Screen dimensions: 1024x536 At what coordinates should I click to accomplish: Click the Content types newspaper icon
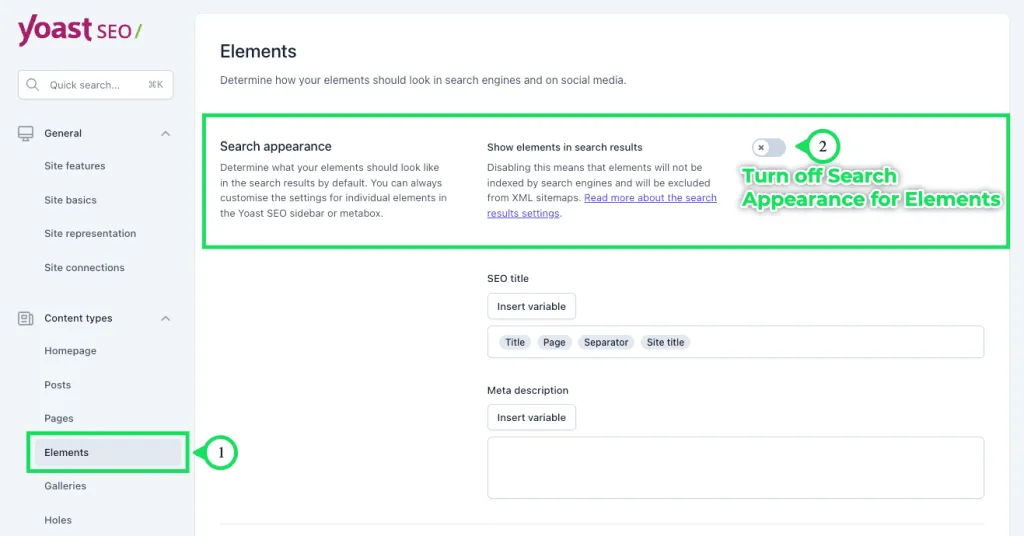[x=25, y=319]
